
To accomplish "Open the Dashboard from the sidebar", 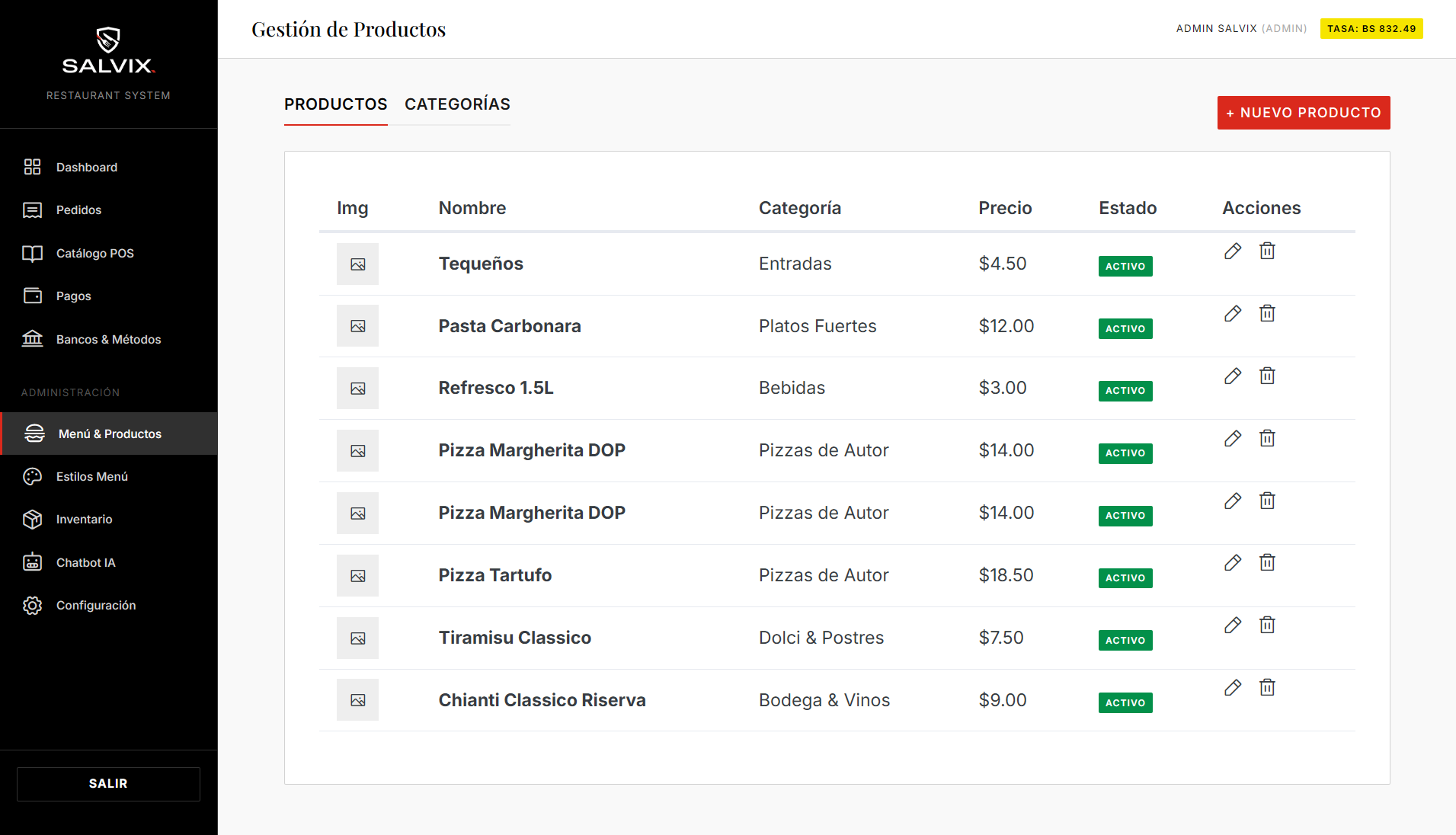I will tap(108, 167).
